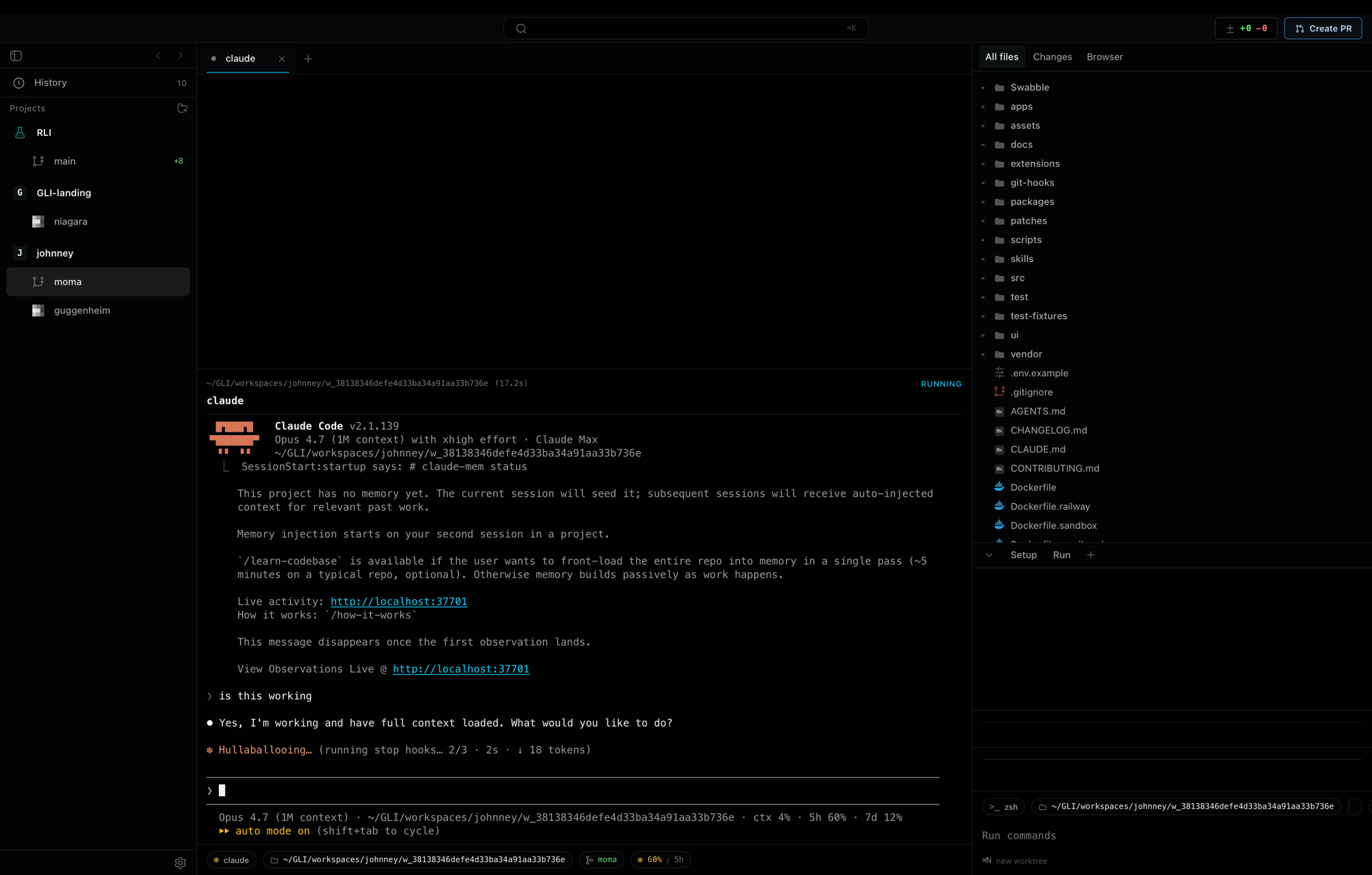The width and height of the screenshot is (1372, 875).
Task: Click the test-fixtures folder icon
Action: click(1000, 316)
